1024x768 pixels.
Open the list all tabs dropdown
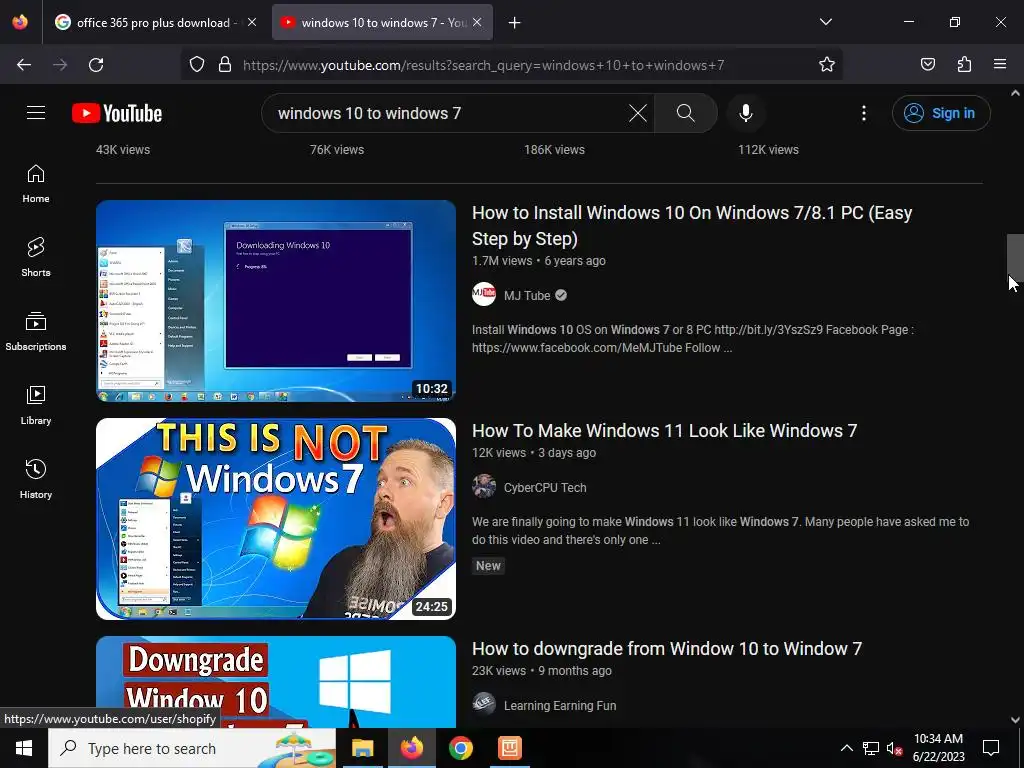click(x=826, y=22)
